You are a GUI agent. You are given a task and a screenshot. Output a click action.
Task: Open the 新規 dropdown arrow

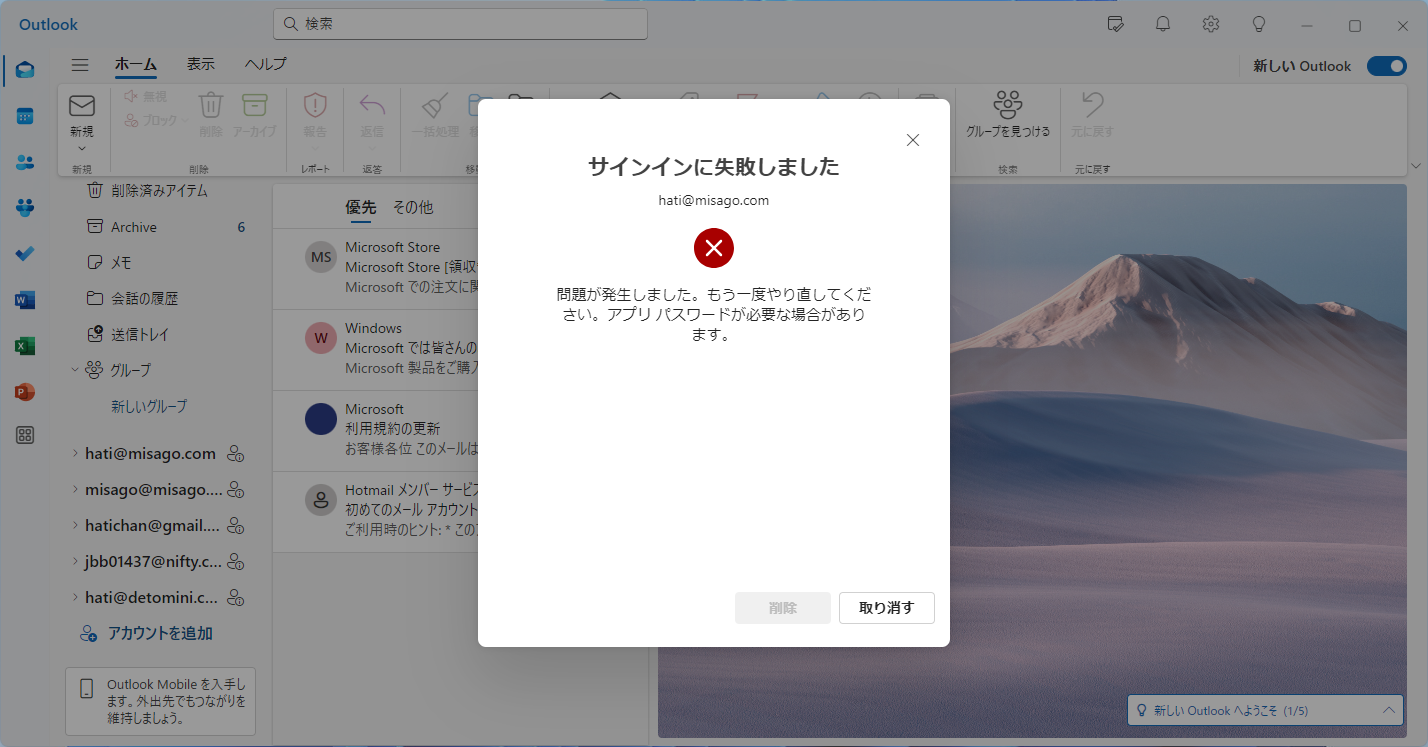point(82,148)
